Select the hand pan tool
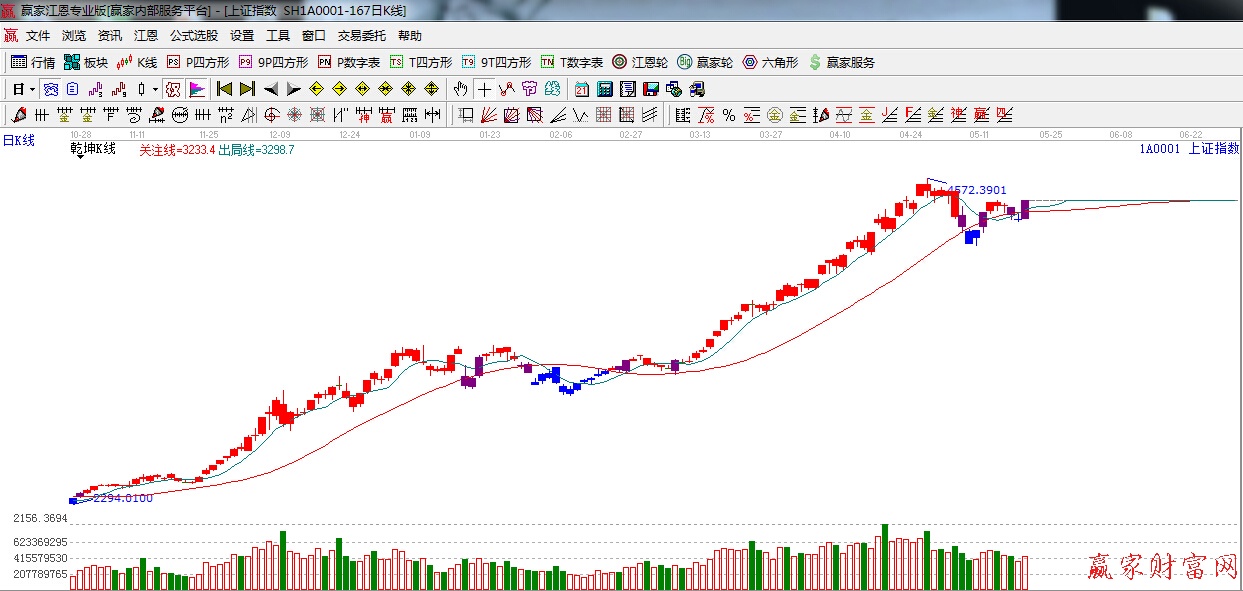Image resolution: width=1243 pixels, height=591 pixels. pos(460,89)
